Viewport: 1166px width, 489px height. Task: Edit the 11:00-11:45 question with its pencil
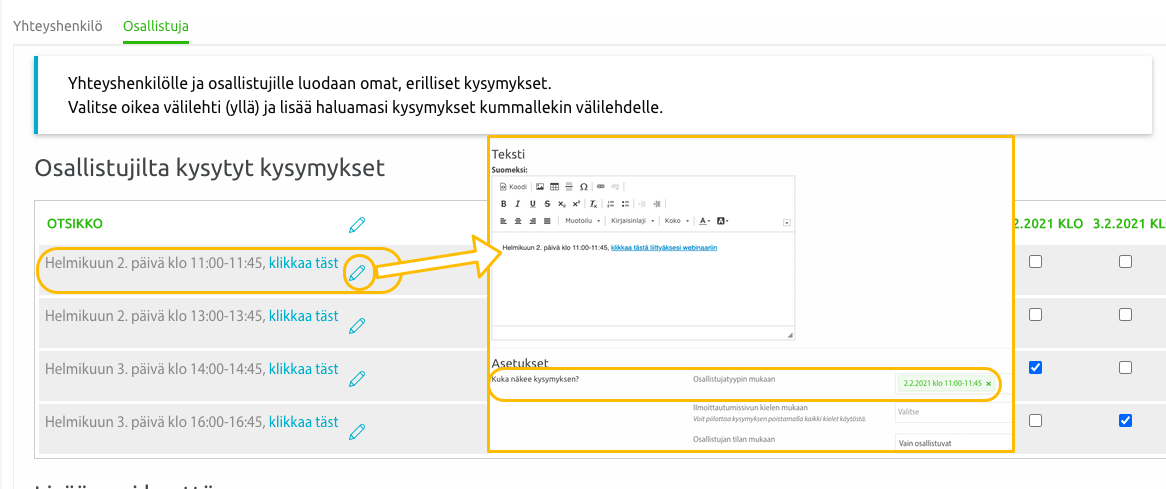pyautogui.click(x=358, y=273)
